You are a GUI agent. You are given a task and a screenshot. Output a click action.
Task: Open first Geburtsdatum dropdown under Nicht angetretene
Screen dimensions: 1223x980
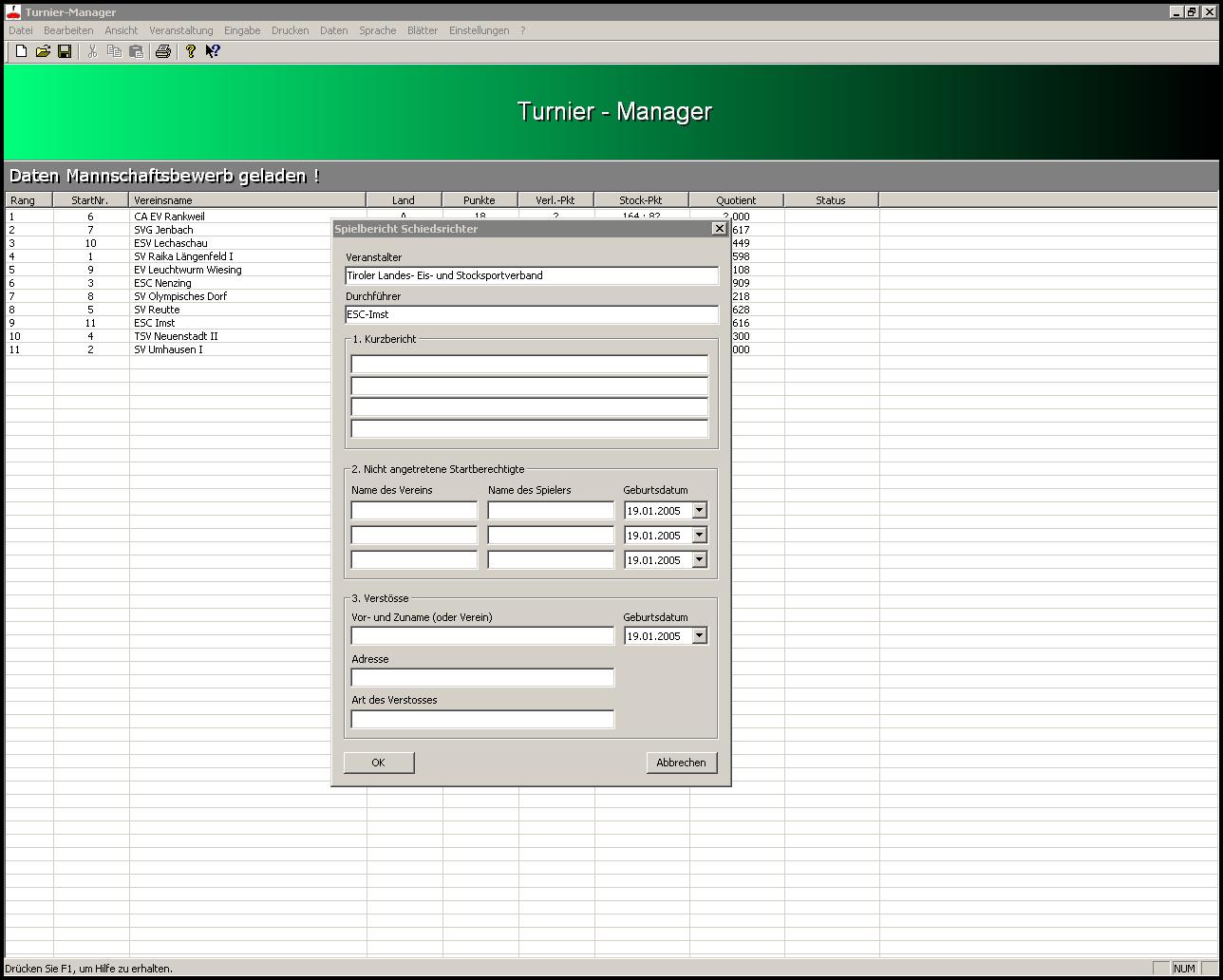699,511
